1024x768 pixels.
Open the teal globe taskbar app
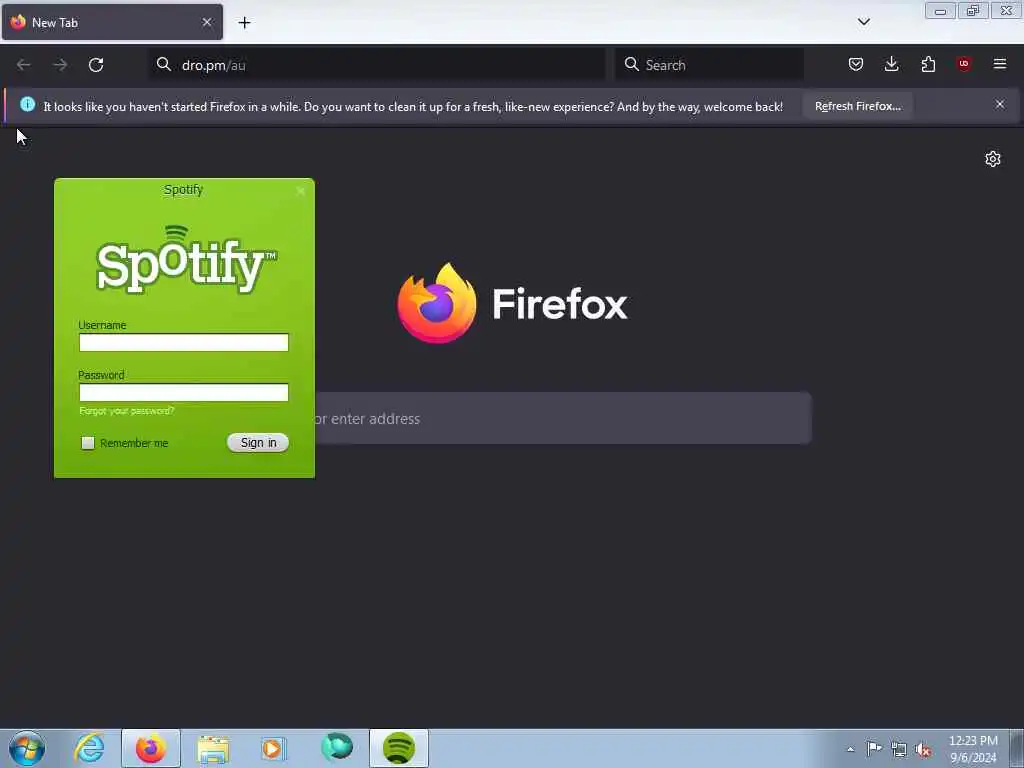(x=337, y=747)
